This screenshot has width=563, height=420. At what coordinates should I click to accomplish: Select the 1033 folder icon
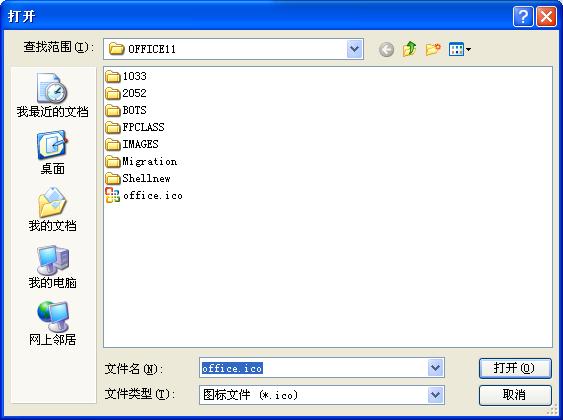coord(113,76)
